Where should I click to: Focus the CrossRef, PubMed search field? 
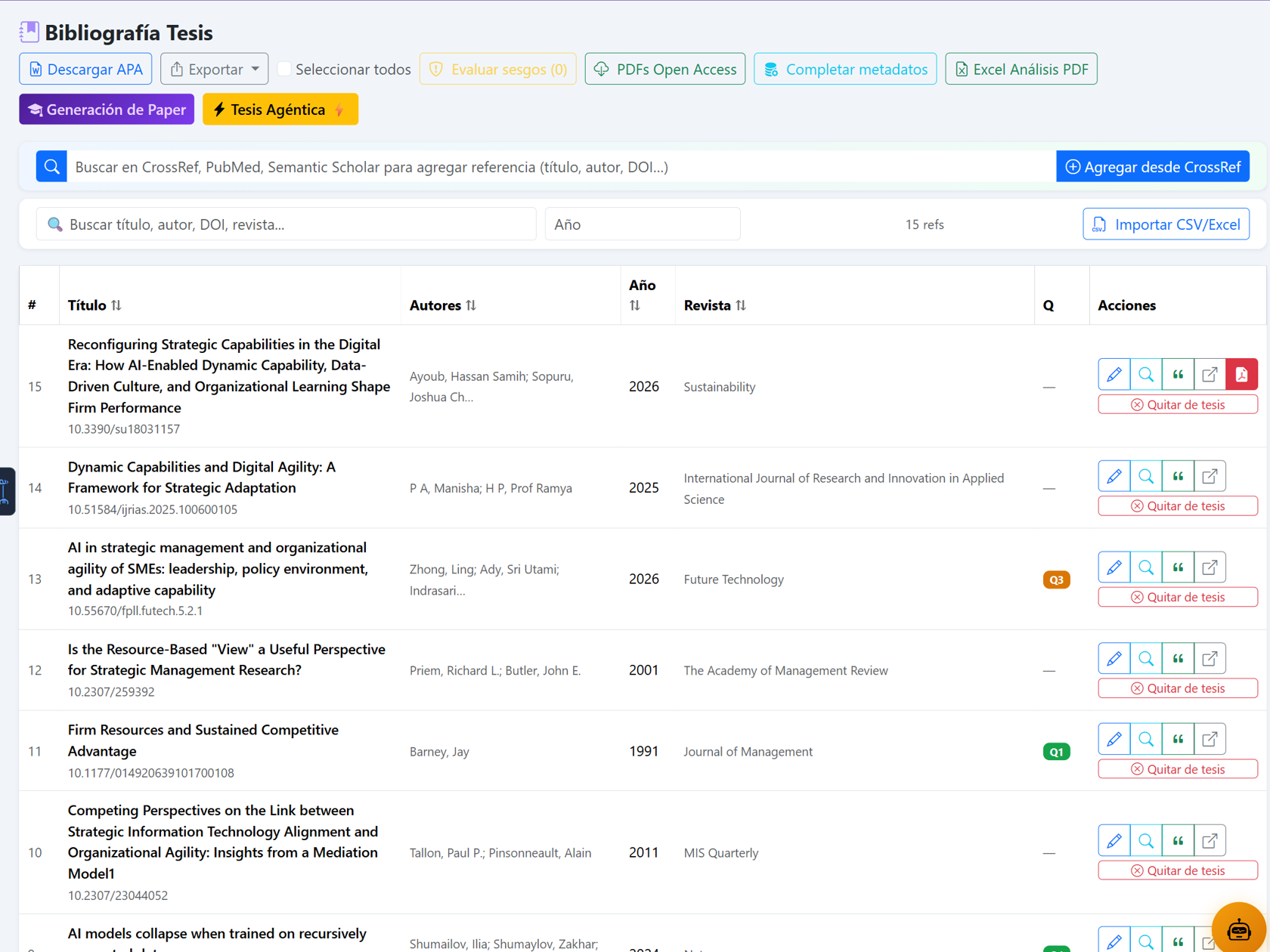pos(561,167)
